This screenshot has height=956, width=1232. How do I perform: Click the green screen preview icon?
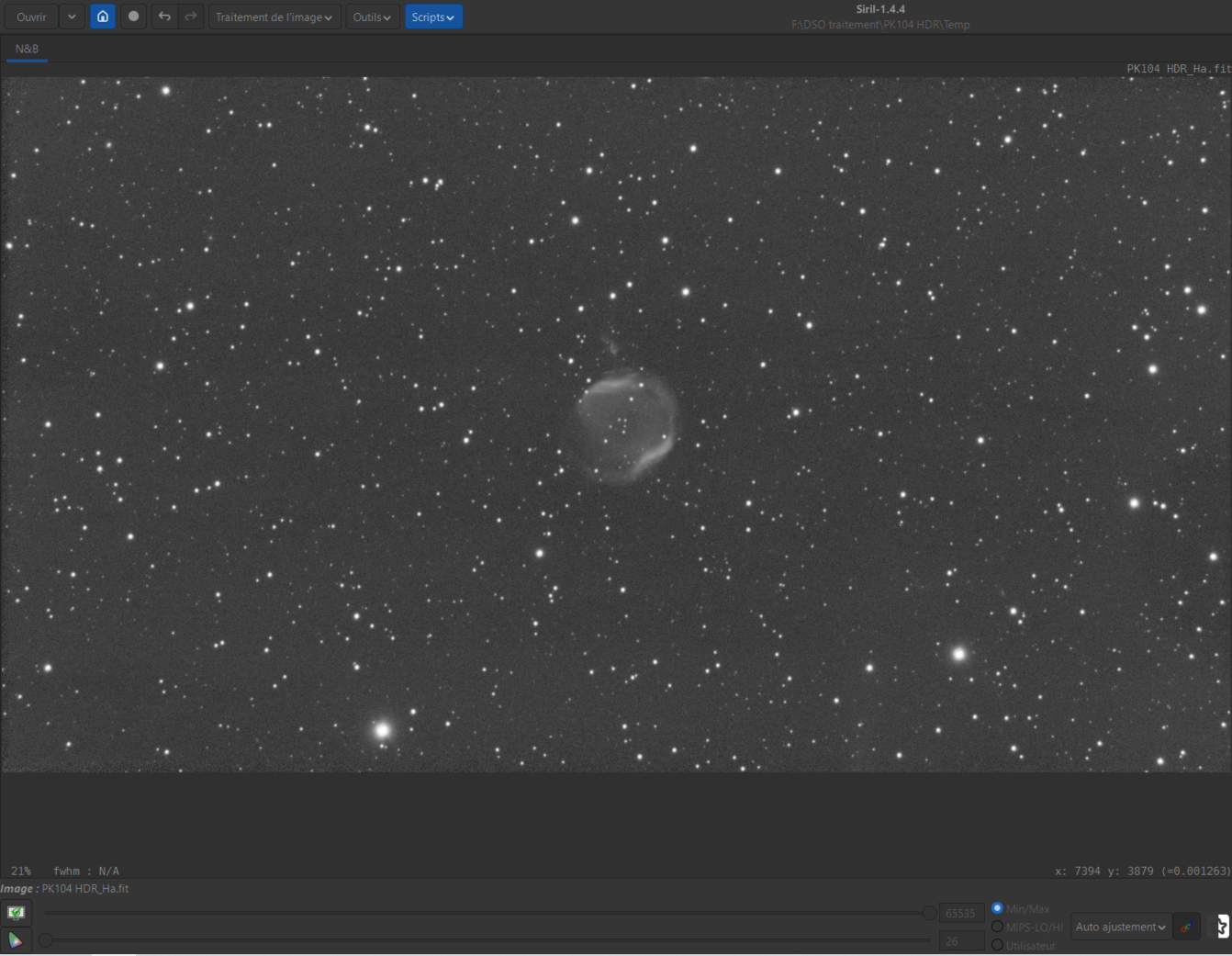point(16,912)
